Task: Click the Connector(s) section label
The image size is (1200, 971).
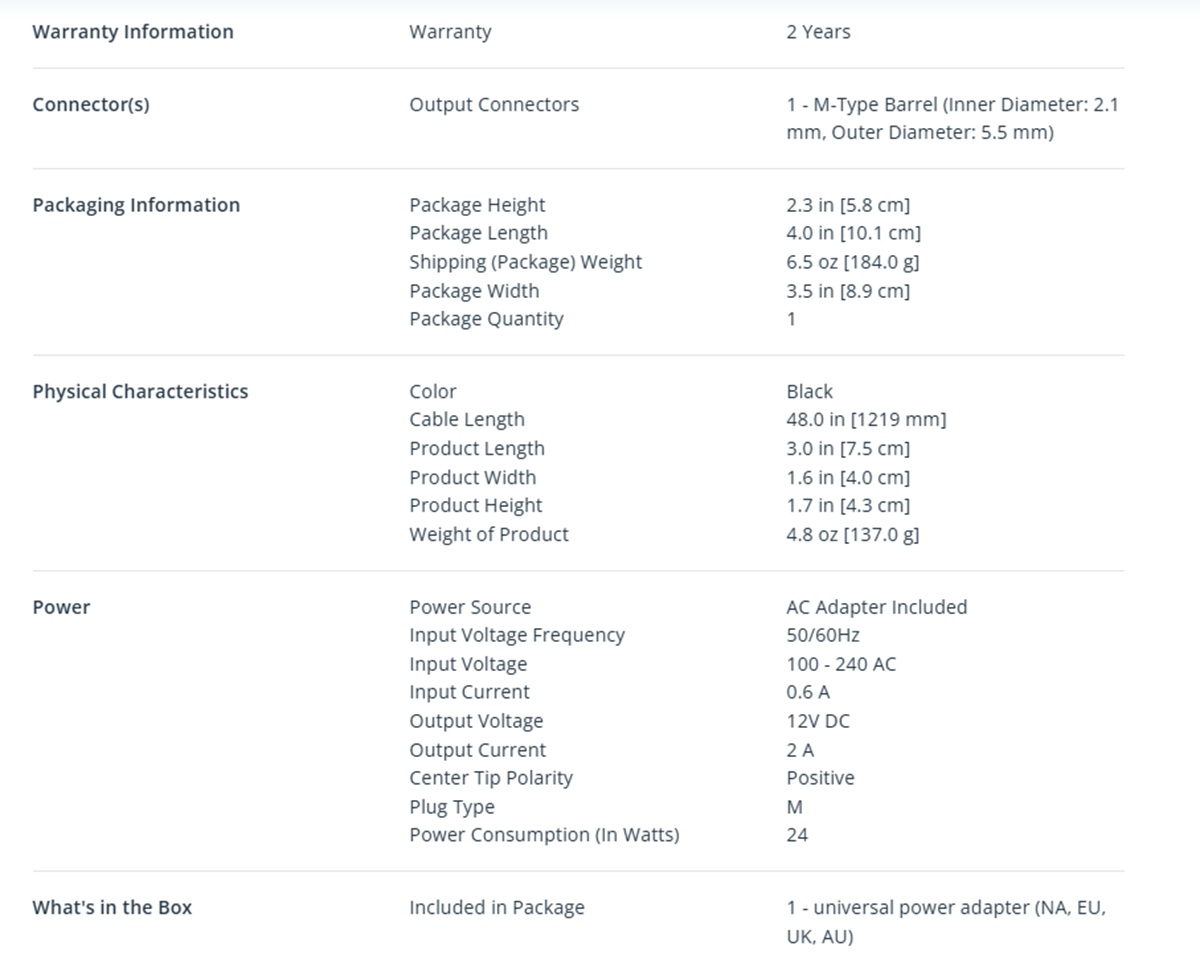Action: 91,105
